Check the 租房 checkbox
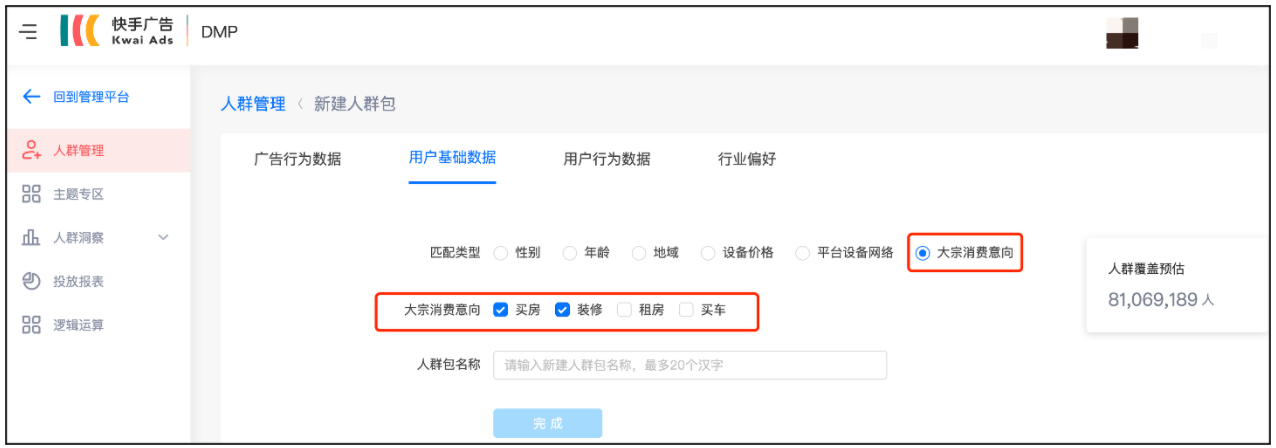 [x=624, y=310]
